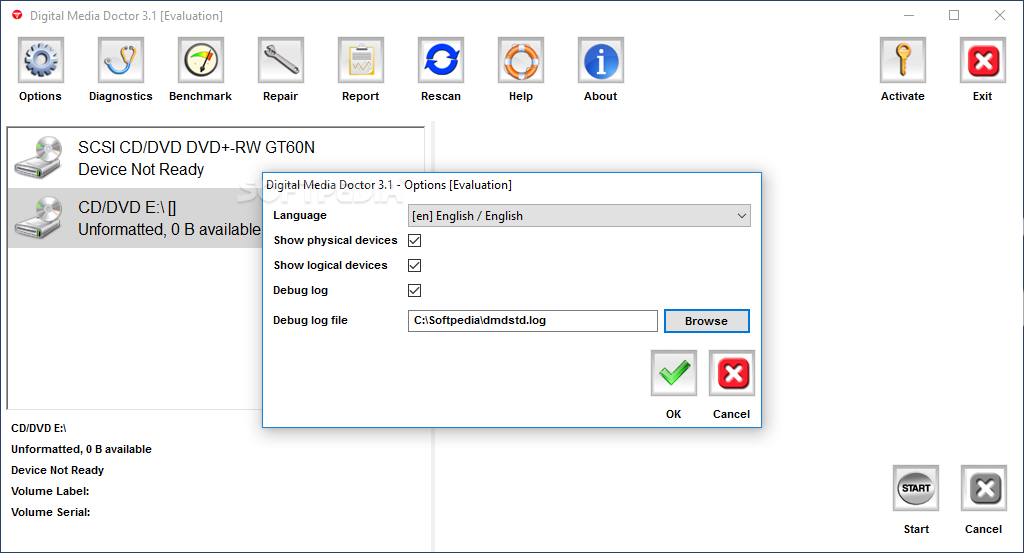Screen dimensions: 1024x553
Task: Click the round START button icon
Action: click(916, 488)
